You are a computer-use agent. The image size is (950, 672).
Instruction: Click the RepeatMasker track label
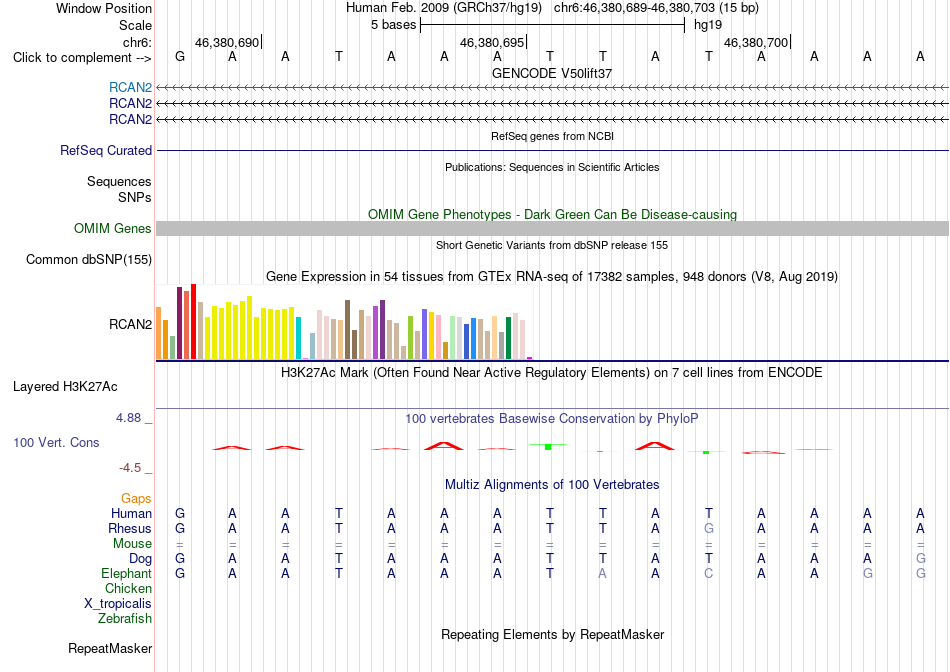point(110,648)
